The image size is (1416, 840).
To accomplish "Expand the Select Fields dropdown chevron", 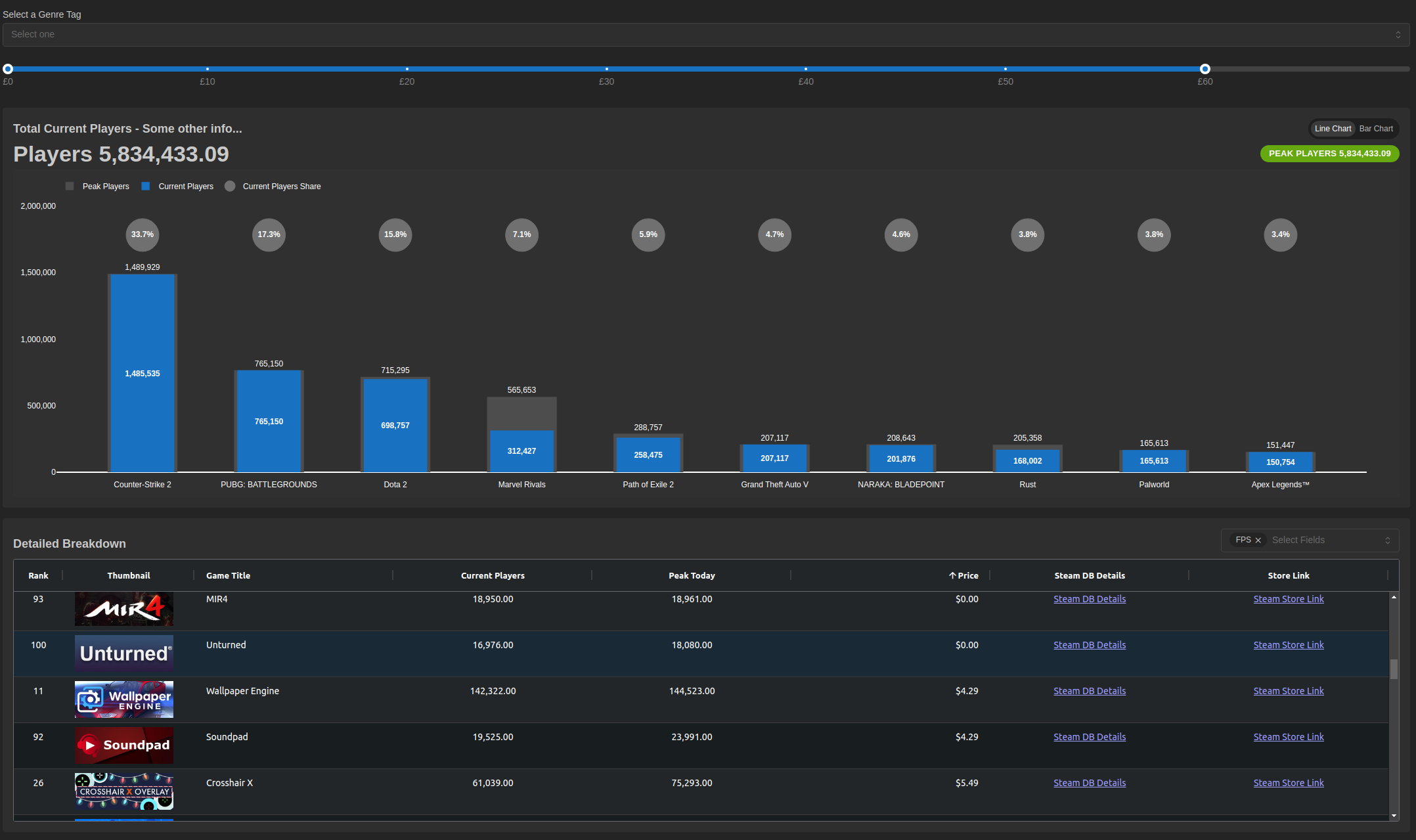I will [1387, 541].
